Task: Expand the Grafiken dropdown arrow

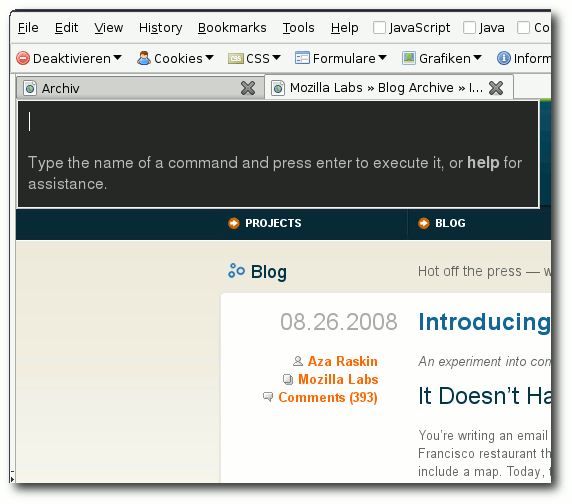Action: pyautogui.click(x=478, y=58)
